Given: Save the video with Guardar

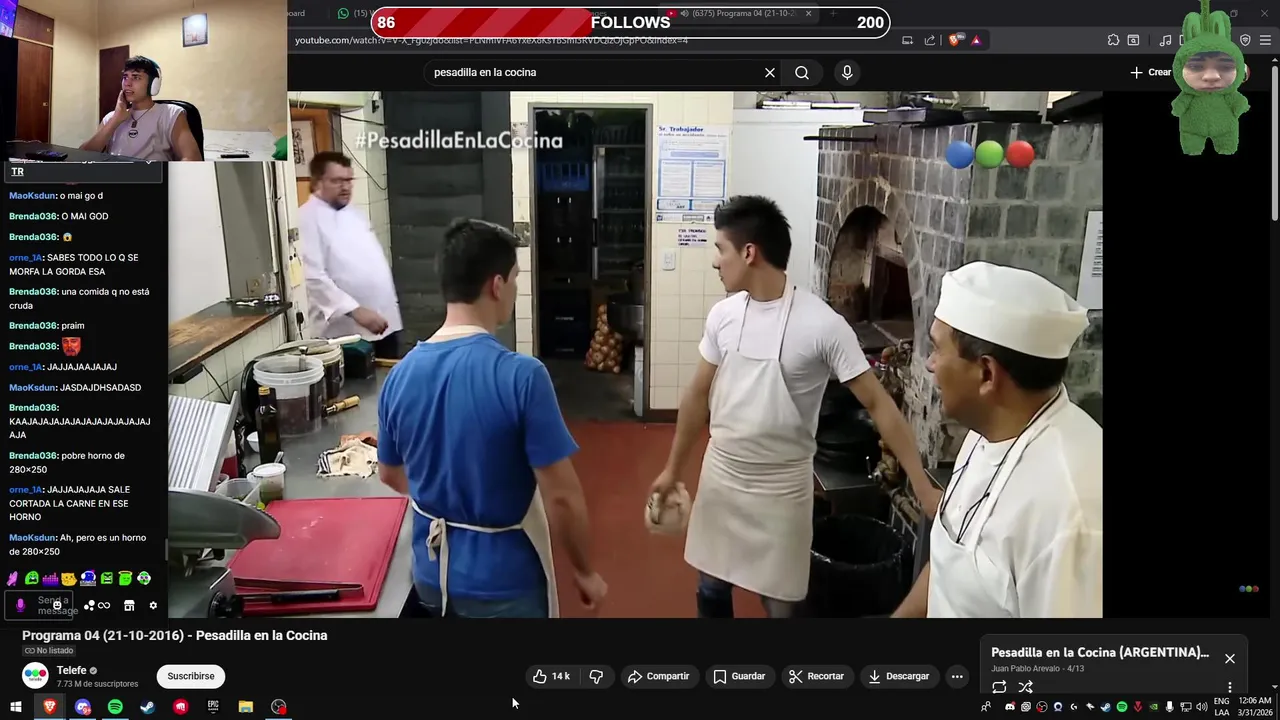Looking at the screenshot, I should tap(739, 677).
